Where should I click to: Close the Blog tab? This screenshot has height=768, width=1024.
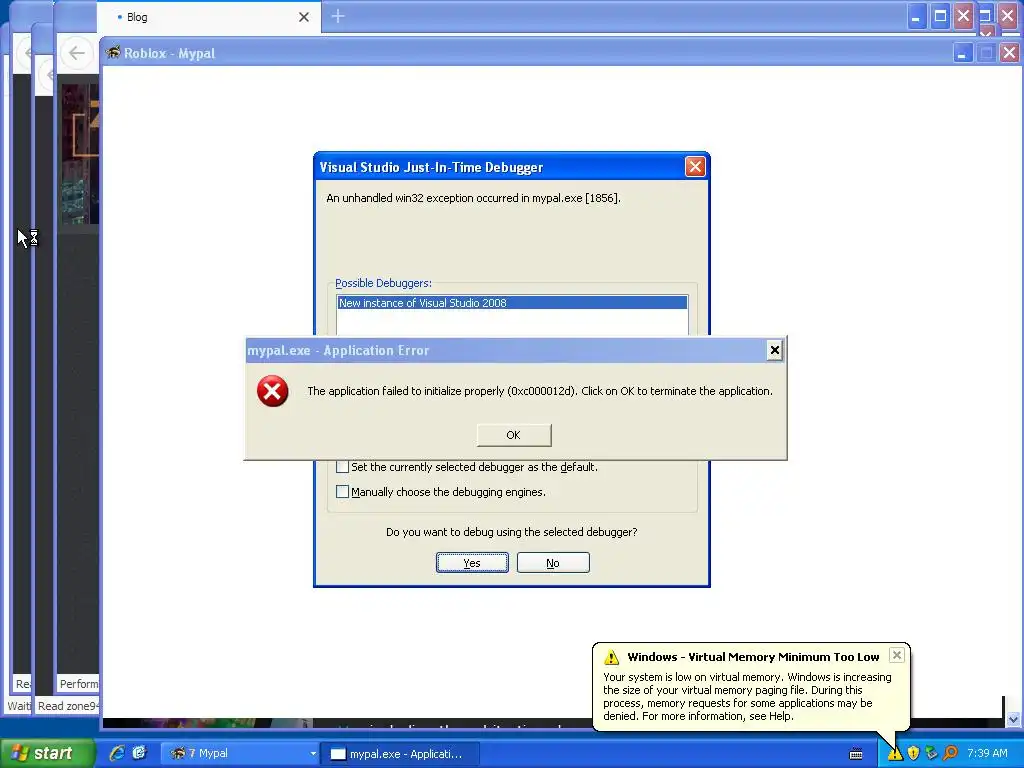coord(304,17)
